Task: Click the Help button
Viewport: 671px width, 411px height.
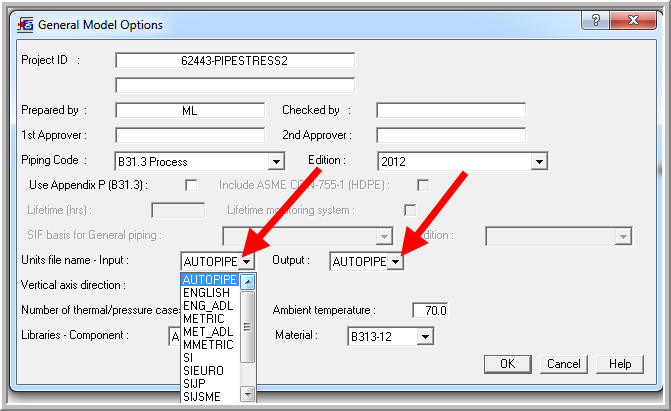Action: point(620,364)
